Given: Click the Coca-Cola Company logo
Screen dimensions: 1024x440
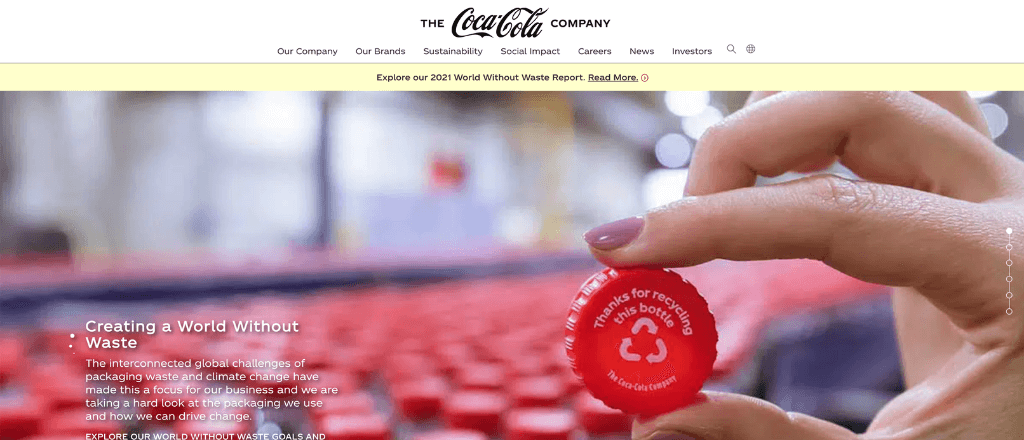Looking at the screenshot, I should (x=515, y=23).
